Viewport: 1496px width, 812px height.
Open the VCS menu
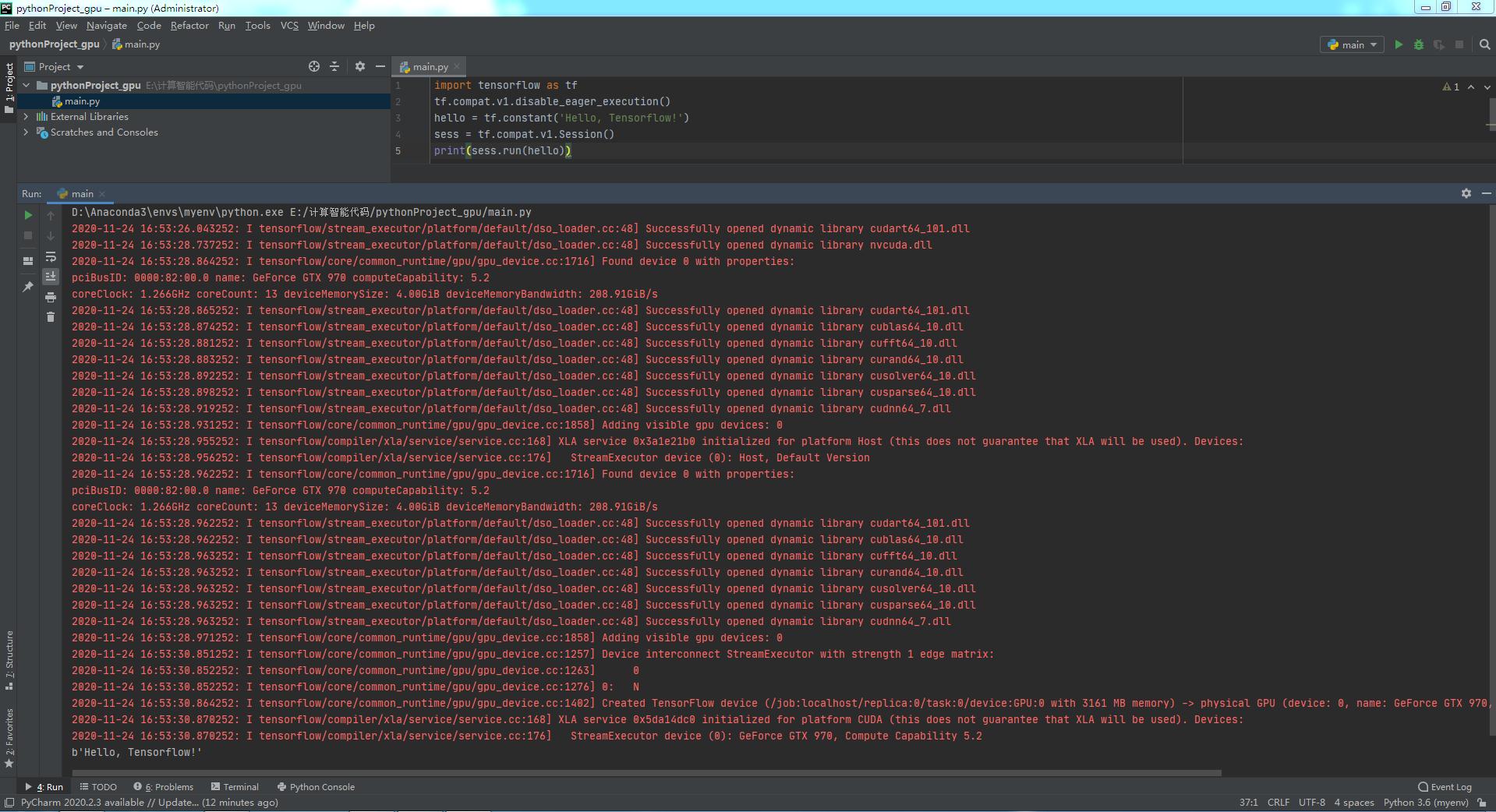point(289,26)
